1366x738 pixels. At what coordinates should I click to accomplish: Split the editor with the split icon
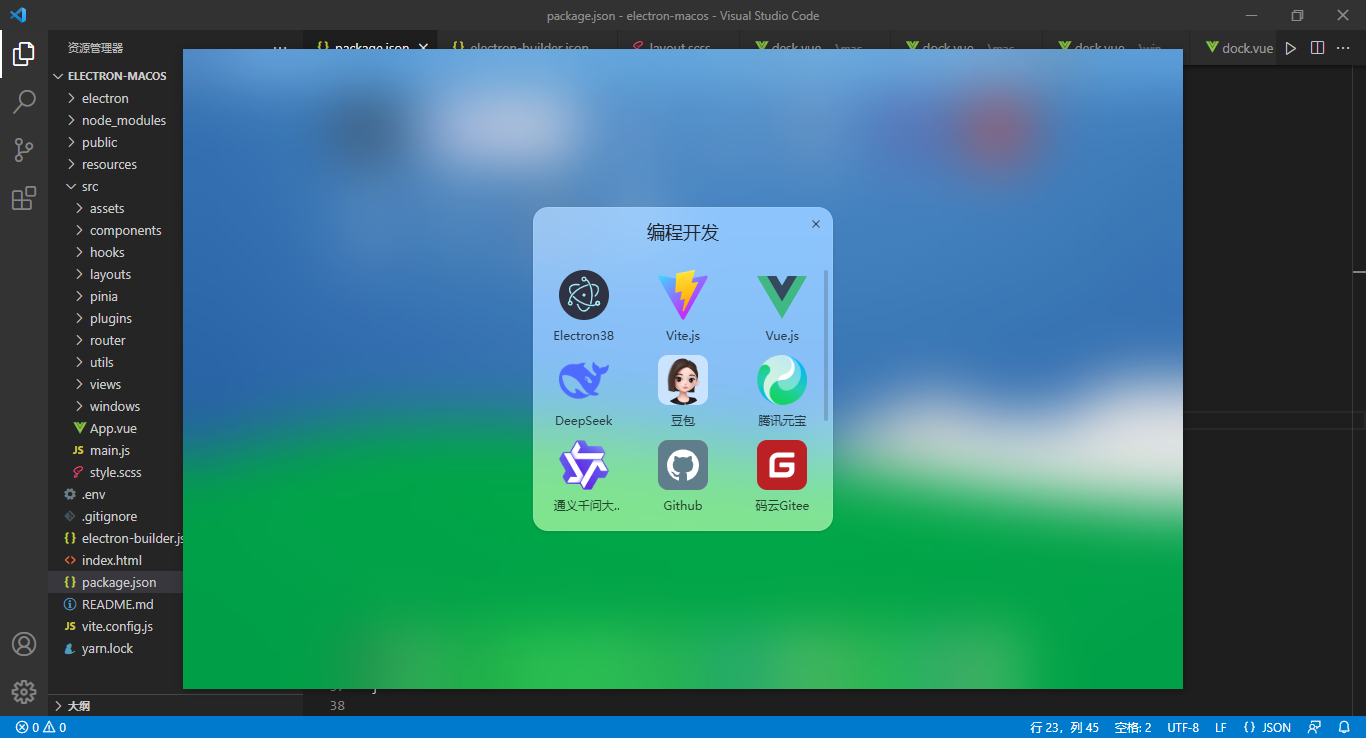pos(1317,48)
